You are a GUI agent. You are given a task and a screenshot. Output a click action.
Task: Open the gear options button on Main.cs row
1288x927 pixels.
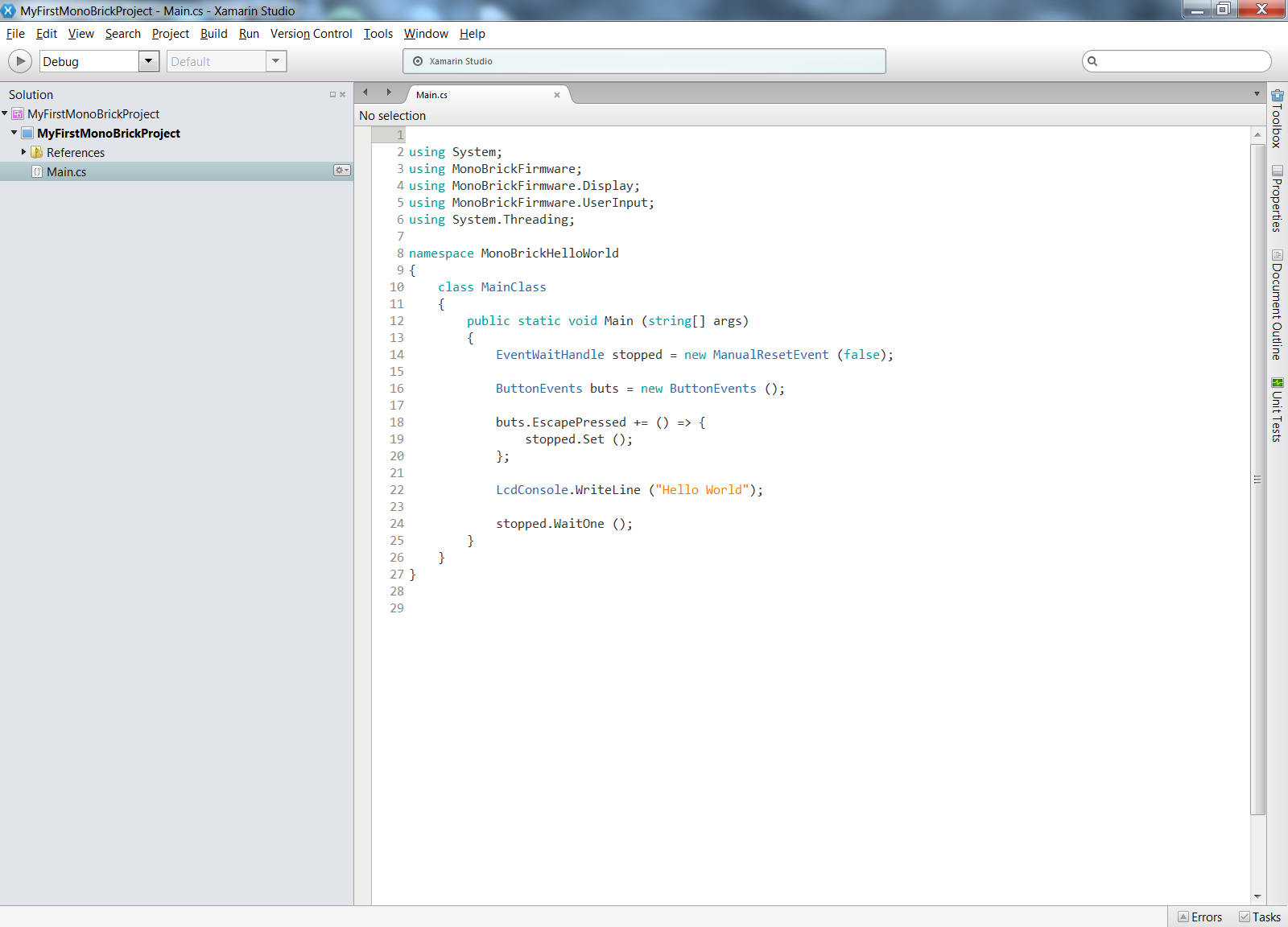[342, 171]
